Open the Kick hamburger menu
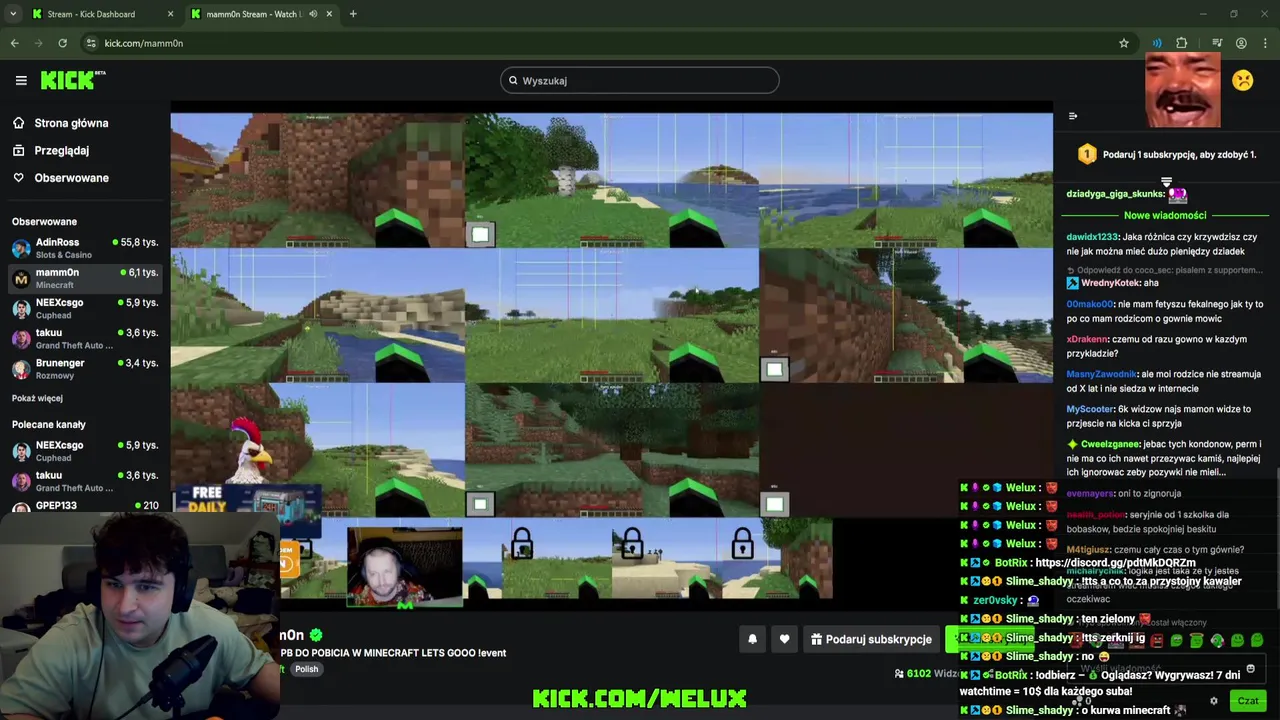1280x720 pixels. [x=21, y=80]
